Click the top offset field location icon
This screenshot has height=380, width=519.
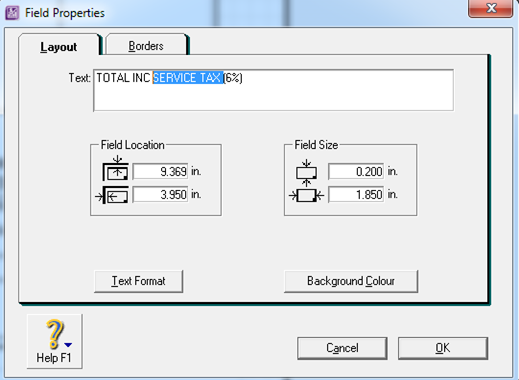coord(116,169)
